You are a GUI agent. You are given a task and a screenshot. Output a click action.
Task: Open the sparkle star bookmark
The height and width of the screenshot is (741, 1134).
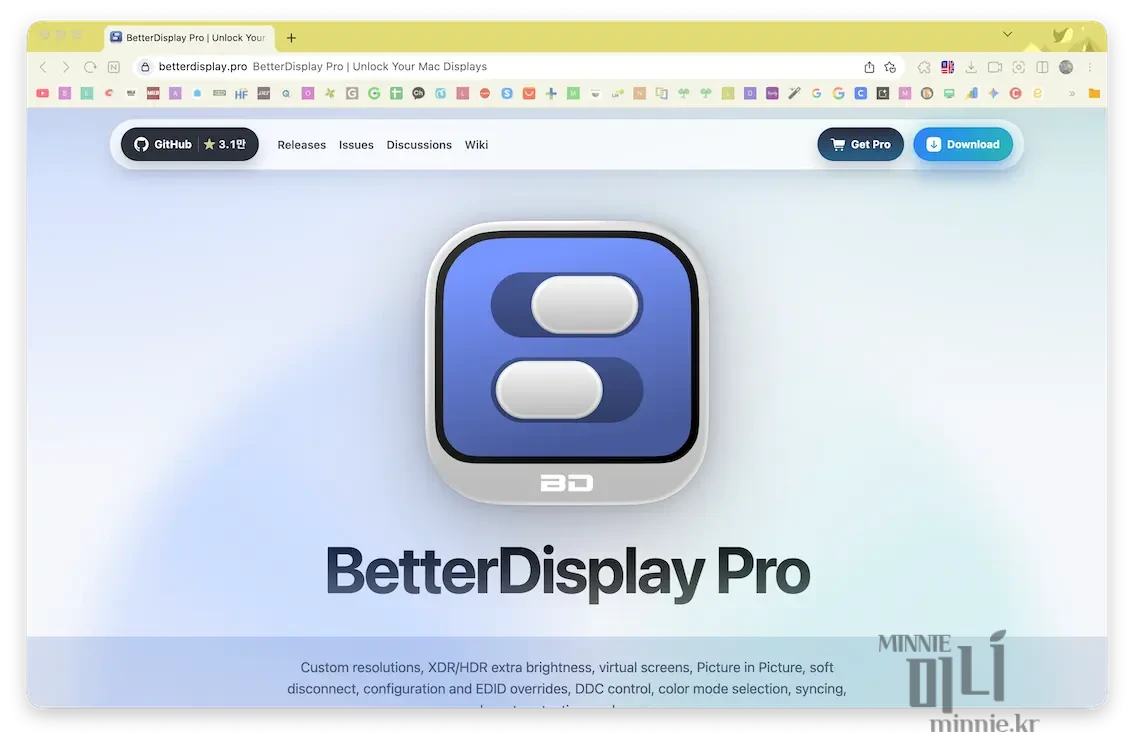994,93
